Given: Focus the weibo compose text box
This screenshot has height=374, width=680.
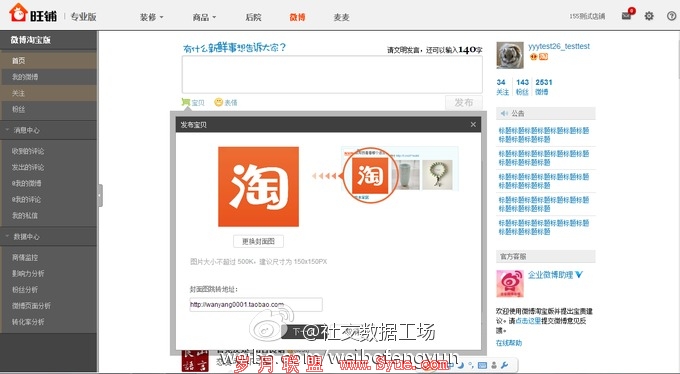Looking at the screenshot, I should tap(332, 74).
